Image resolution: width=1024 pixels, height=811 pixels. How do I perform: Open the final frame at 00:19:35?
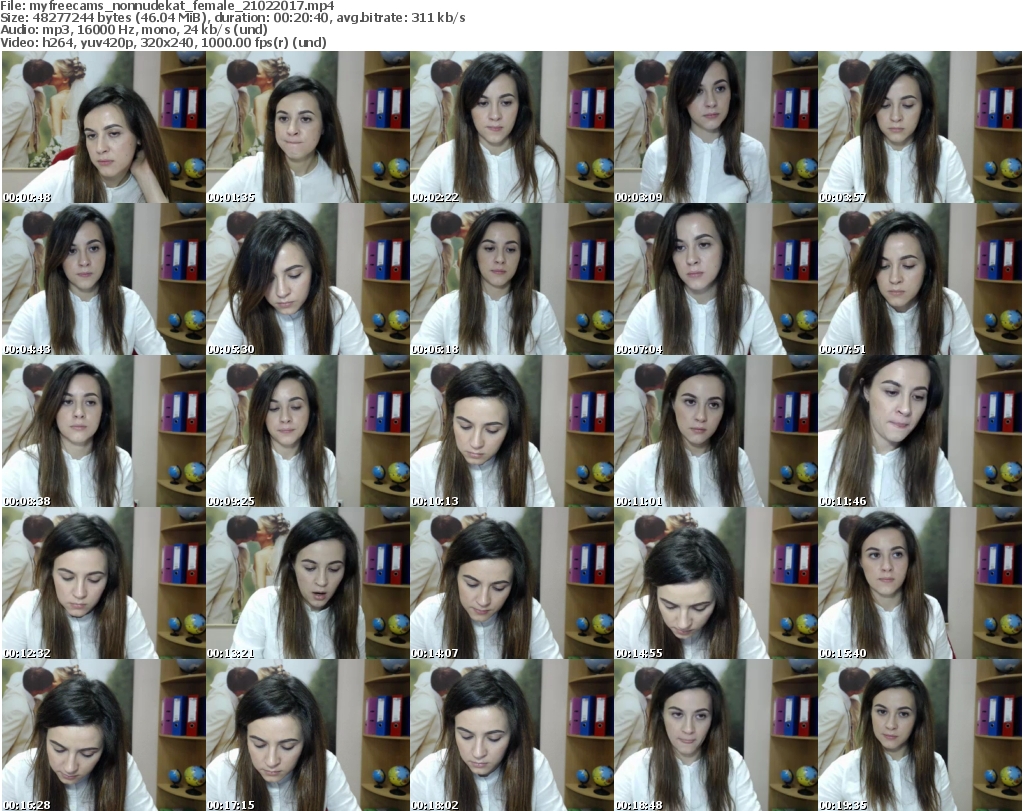tap(920, 735)
